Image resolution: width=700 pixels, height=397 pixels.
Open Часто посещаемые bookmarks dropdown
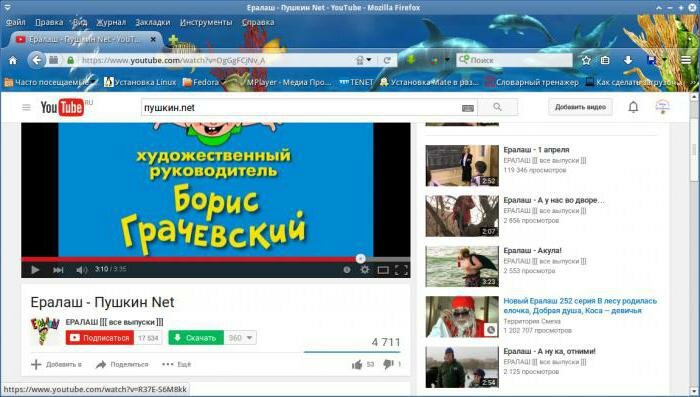(51, 82)
